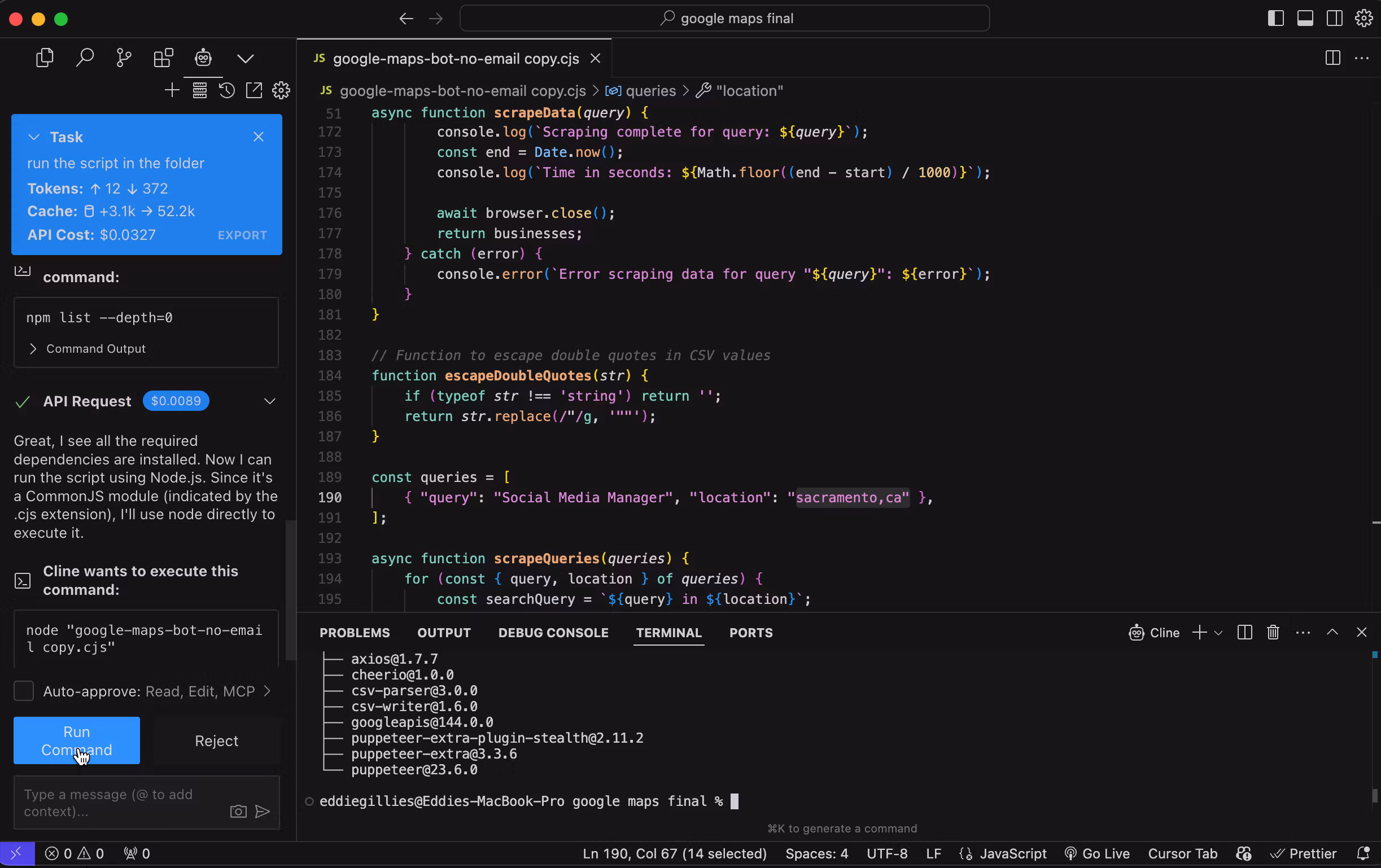
Task: Select the Cline robot icon in sidebar
Action: point(203,58)
